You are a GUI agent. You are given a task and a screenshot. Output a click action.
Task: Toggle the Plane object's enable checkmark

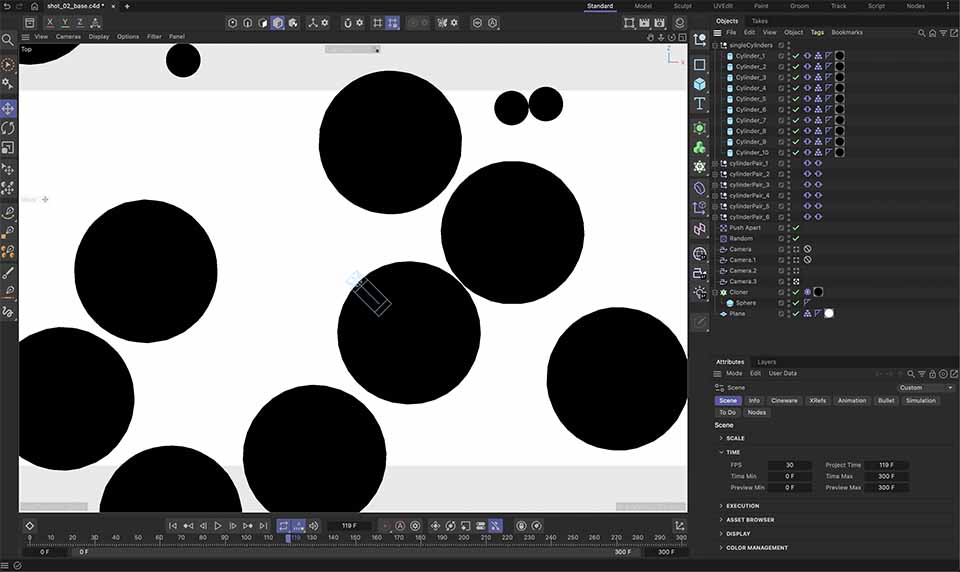796,314
